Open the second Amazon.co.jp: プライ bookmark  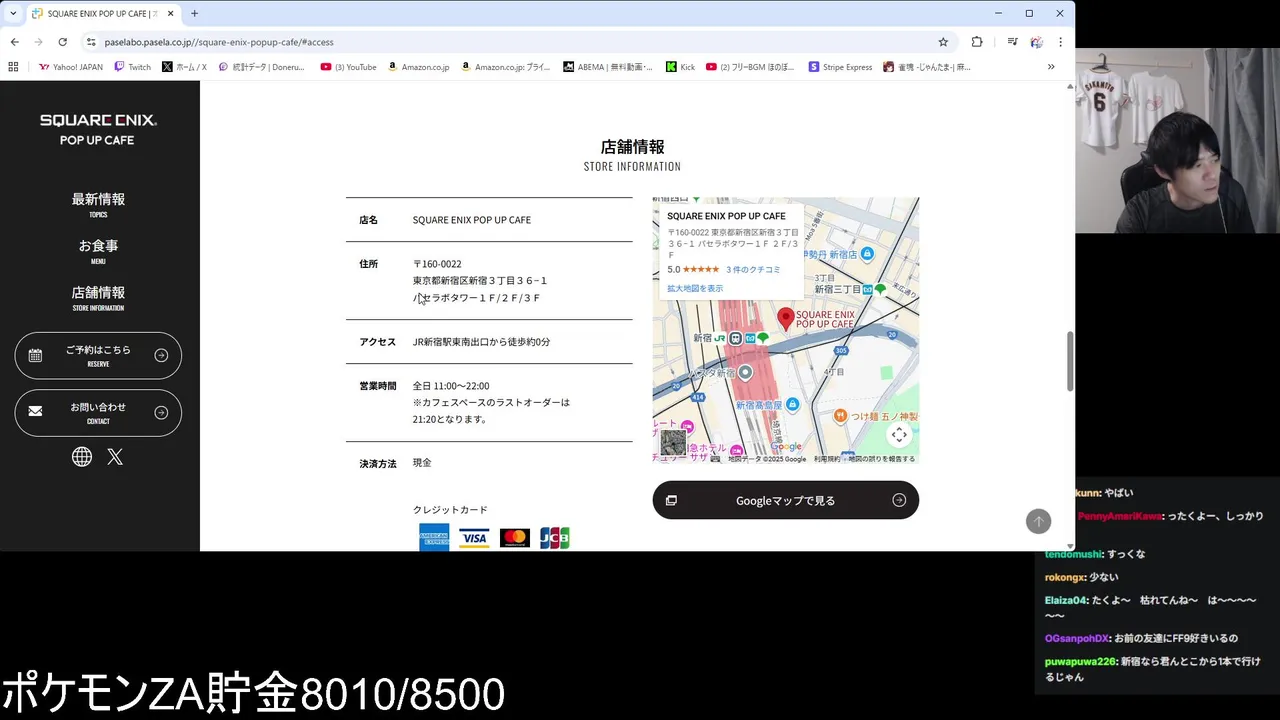[505, 67]
